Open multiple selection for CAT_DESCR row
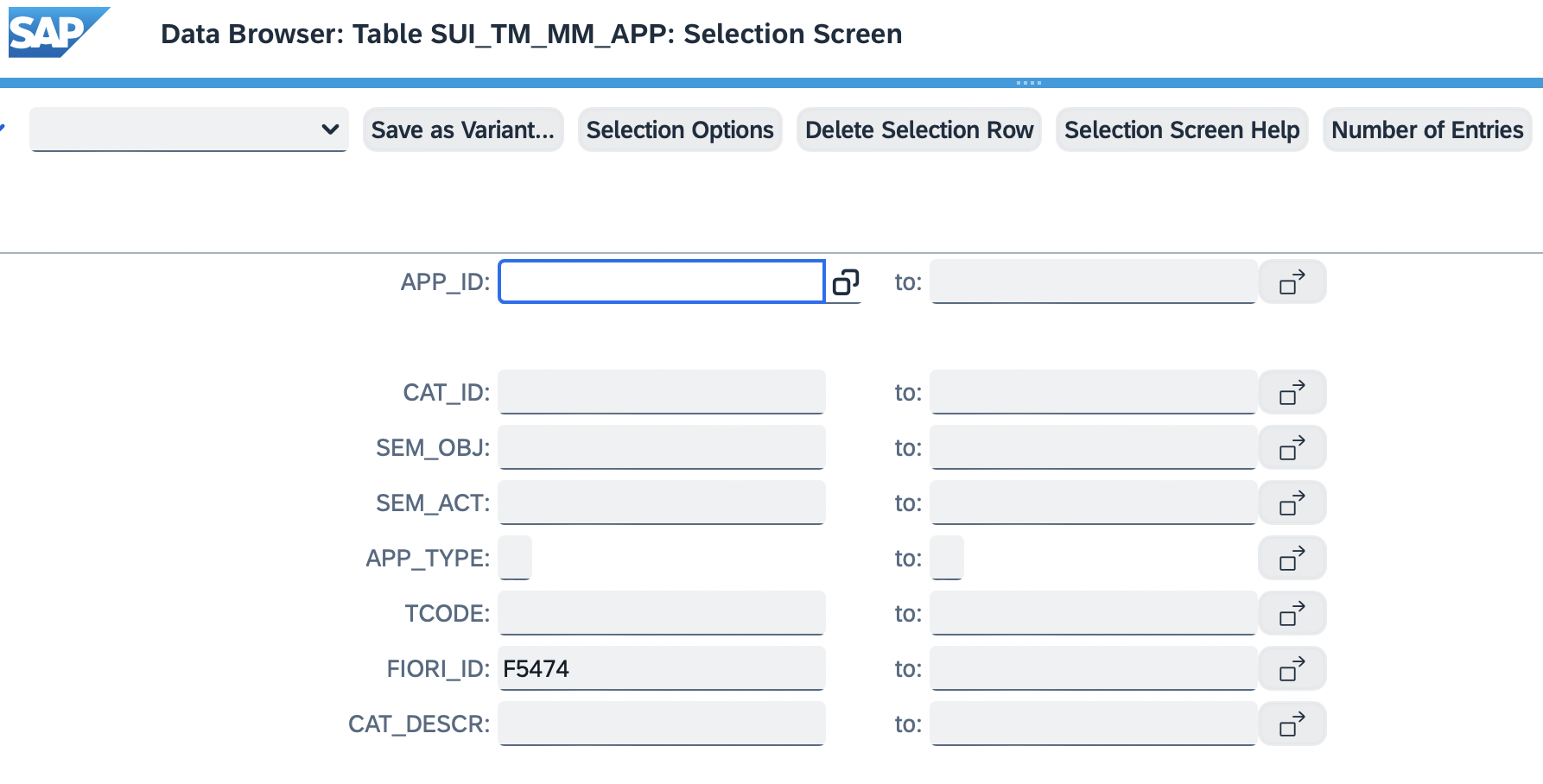The image size is (1543, 784). tap(1292, 724)
